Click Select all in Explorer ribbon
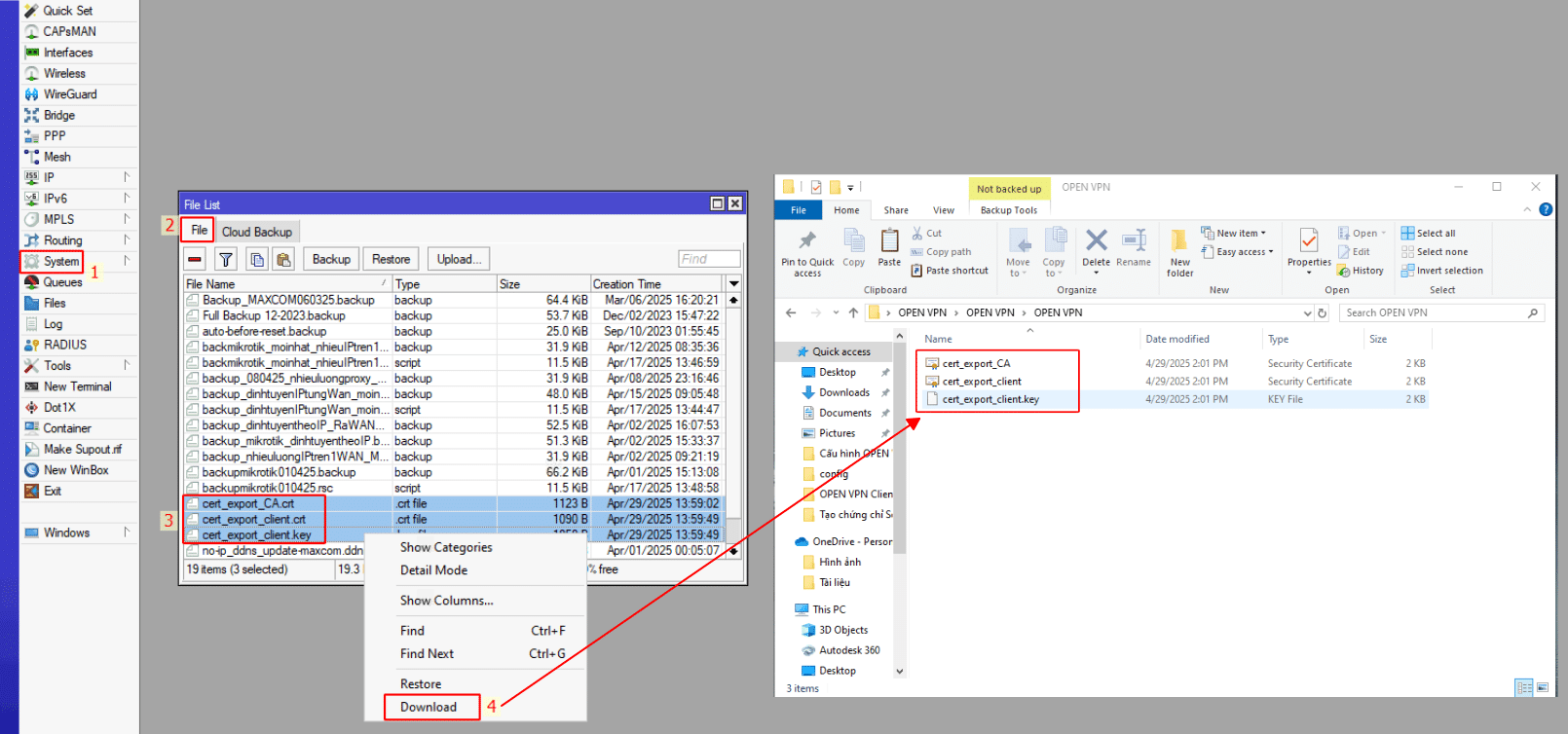Viewport: 1568px width, 734px height. pyautogui.click(x=1428, y=234)
